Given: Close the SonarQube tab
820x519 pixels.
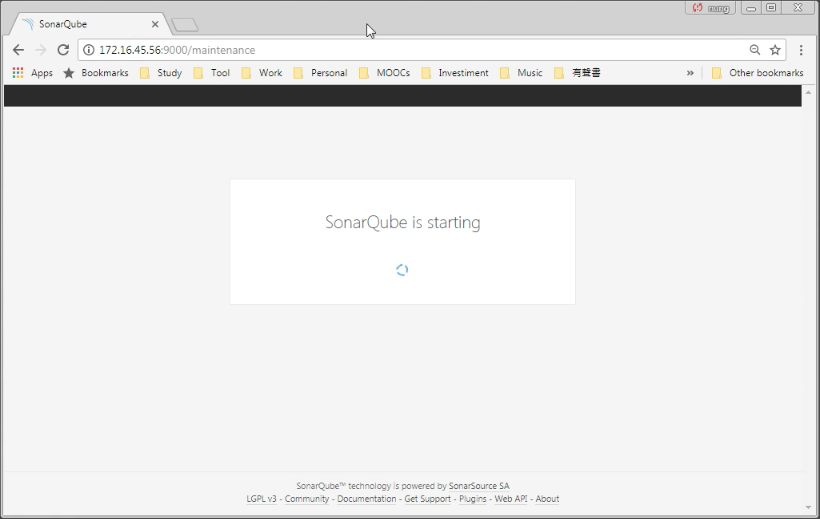Looking at the screenshot, I should [x=155, y=24].
